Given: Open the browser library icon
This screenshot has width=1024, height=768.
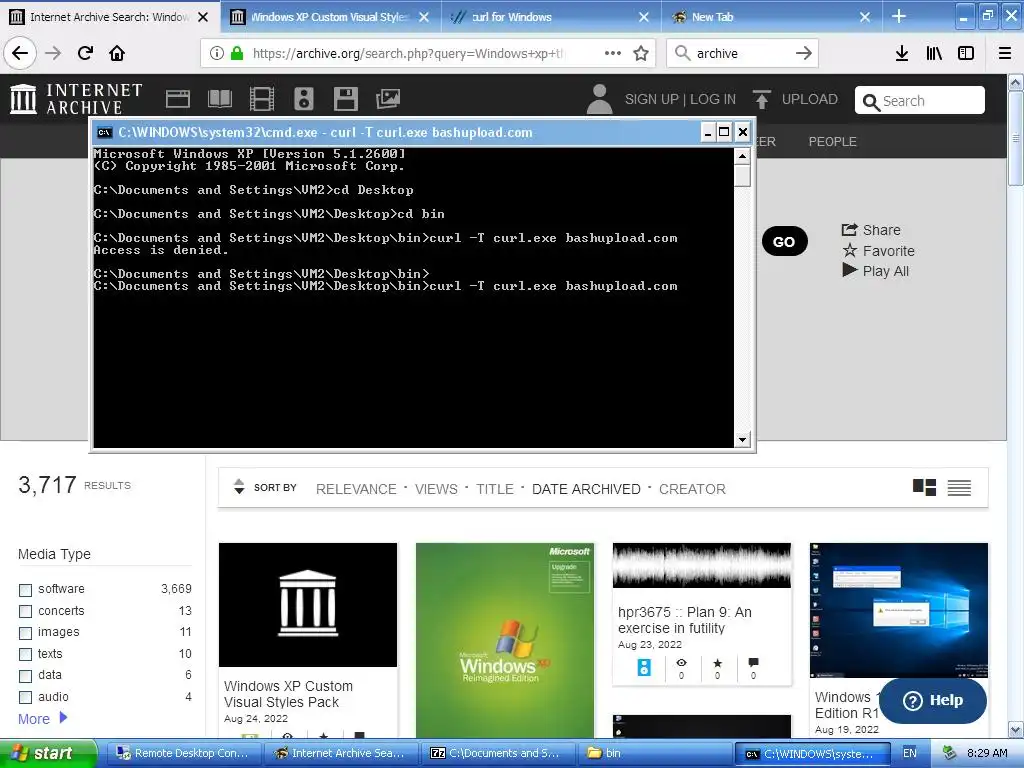Looking at the screenshot, I should (x=934, y=53).
